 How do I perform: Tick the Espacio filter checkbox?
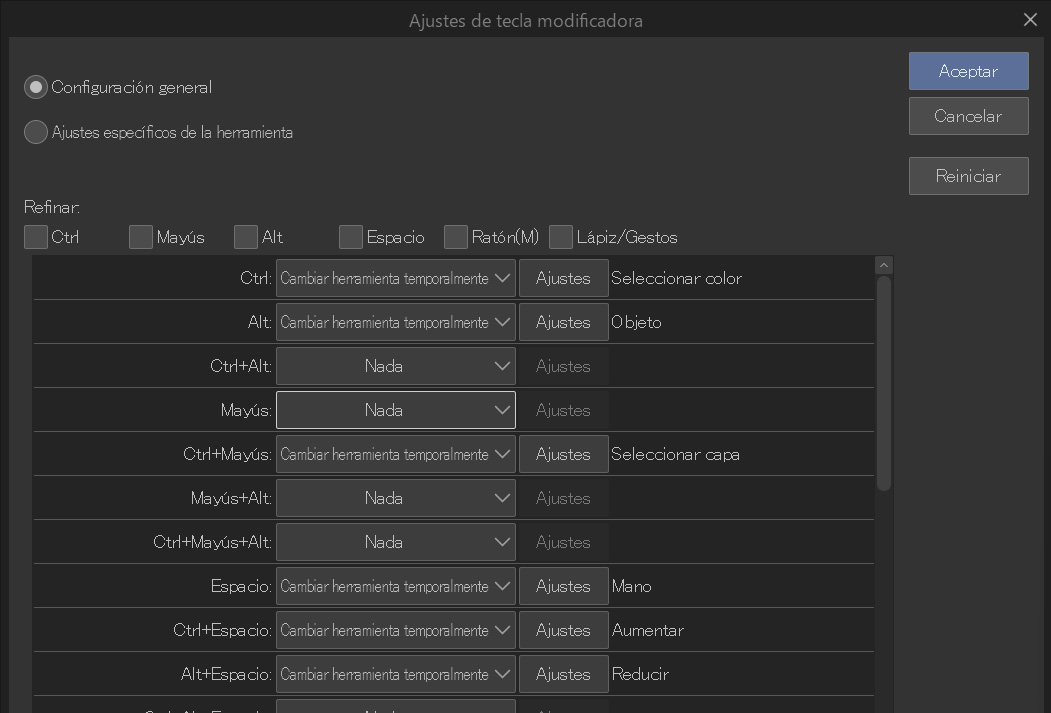[351, 237]
